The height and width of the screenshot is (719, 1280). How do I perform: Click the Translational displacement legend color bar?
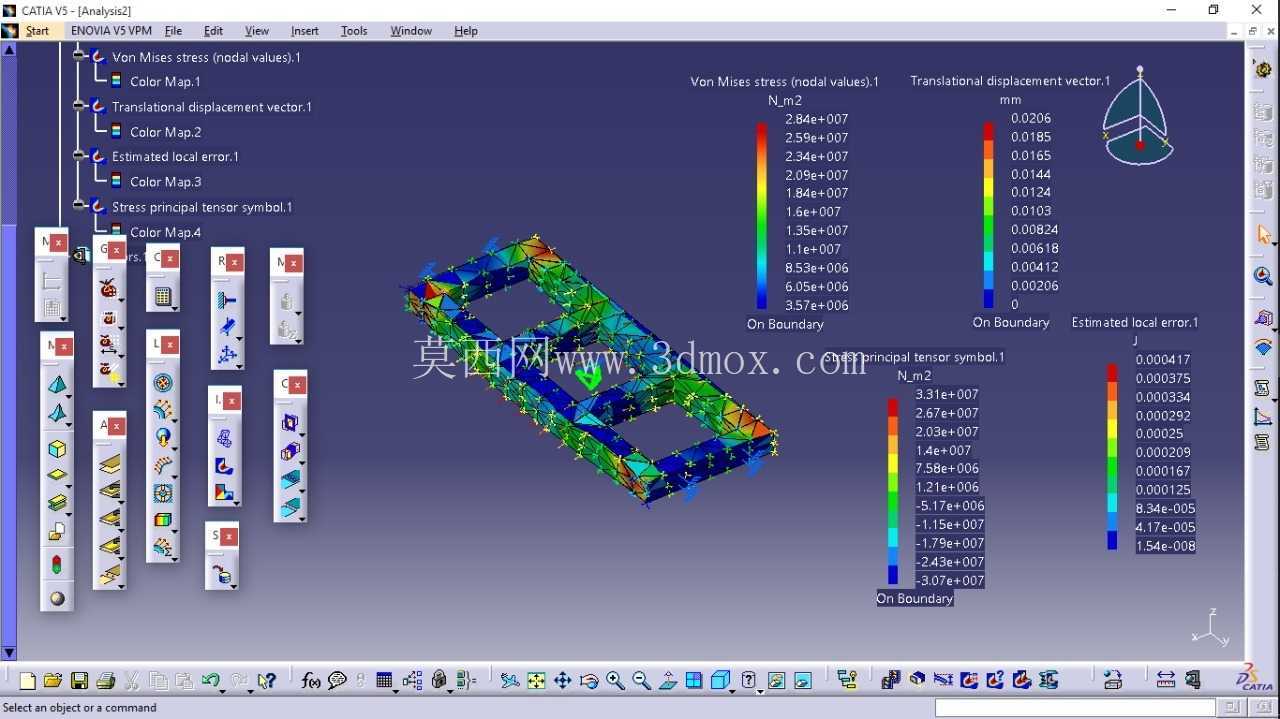pos(988,214)
